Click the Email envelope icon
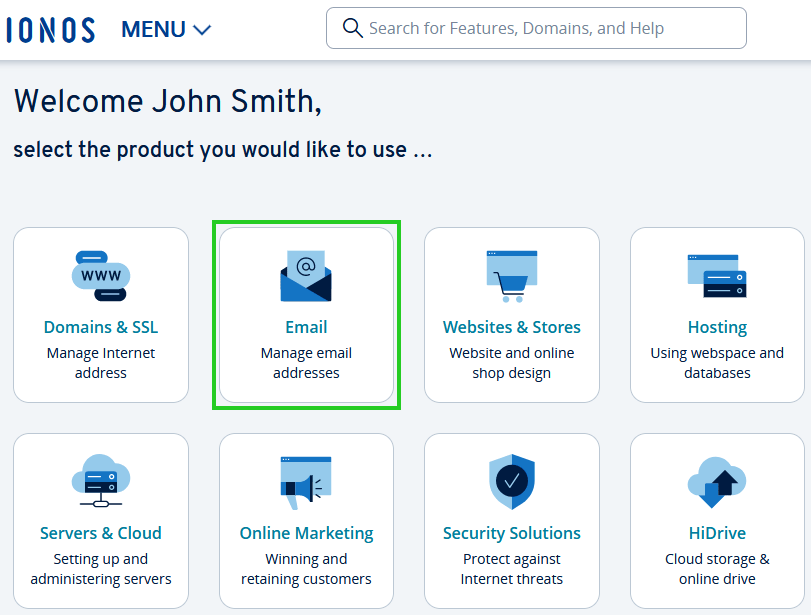This screenshot has height=615, width=811. pos(306,276)
